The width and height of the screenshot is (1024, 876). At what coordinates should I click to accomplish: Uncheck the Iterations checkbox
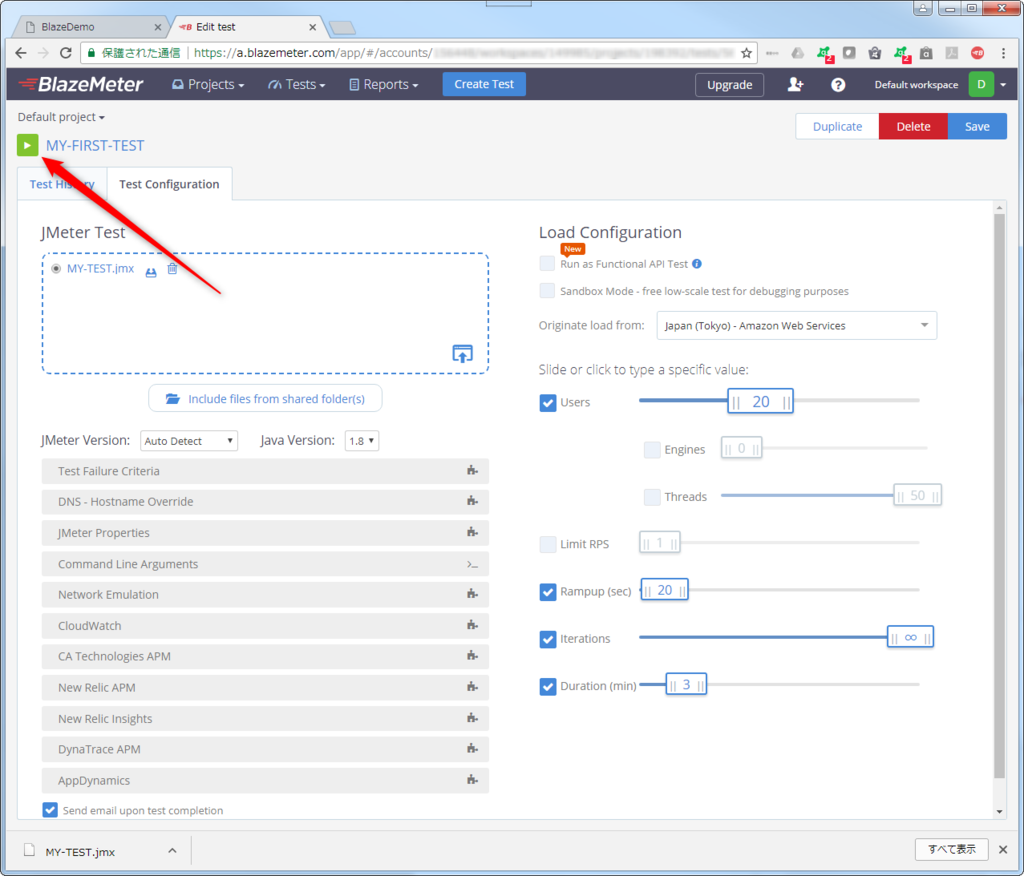[548, 639]
